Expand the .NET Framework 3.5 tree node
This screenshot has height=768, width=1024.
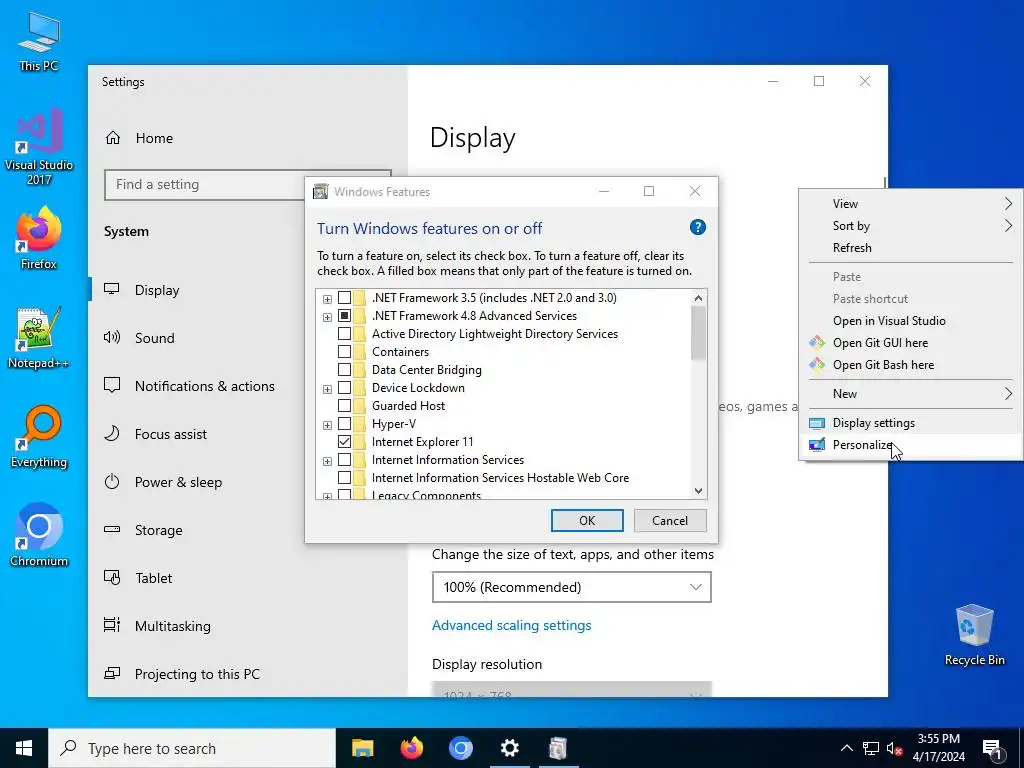327,299
